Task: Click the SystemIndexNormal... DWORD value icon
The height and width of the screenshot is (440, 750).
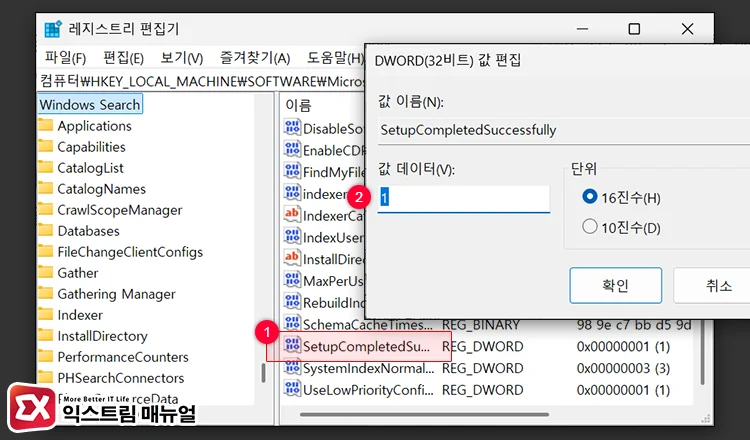Action: tap(292, 367)
